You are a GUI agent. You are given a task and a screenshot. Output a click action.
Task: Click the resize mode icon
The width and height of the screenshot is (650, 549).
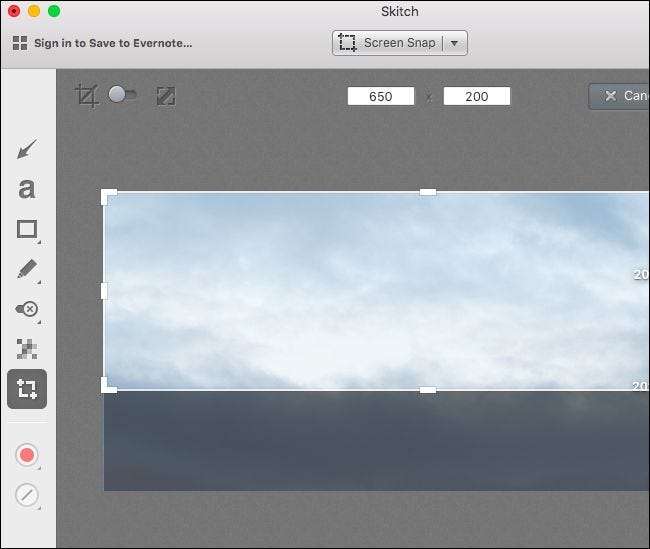tap(166, 96)
